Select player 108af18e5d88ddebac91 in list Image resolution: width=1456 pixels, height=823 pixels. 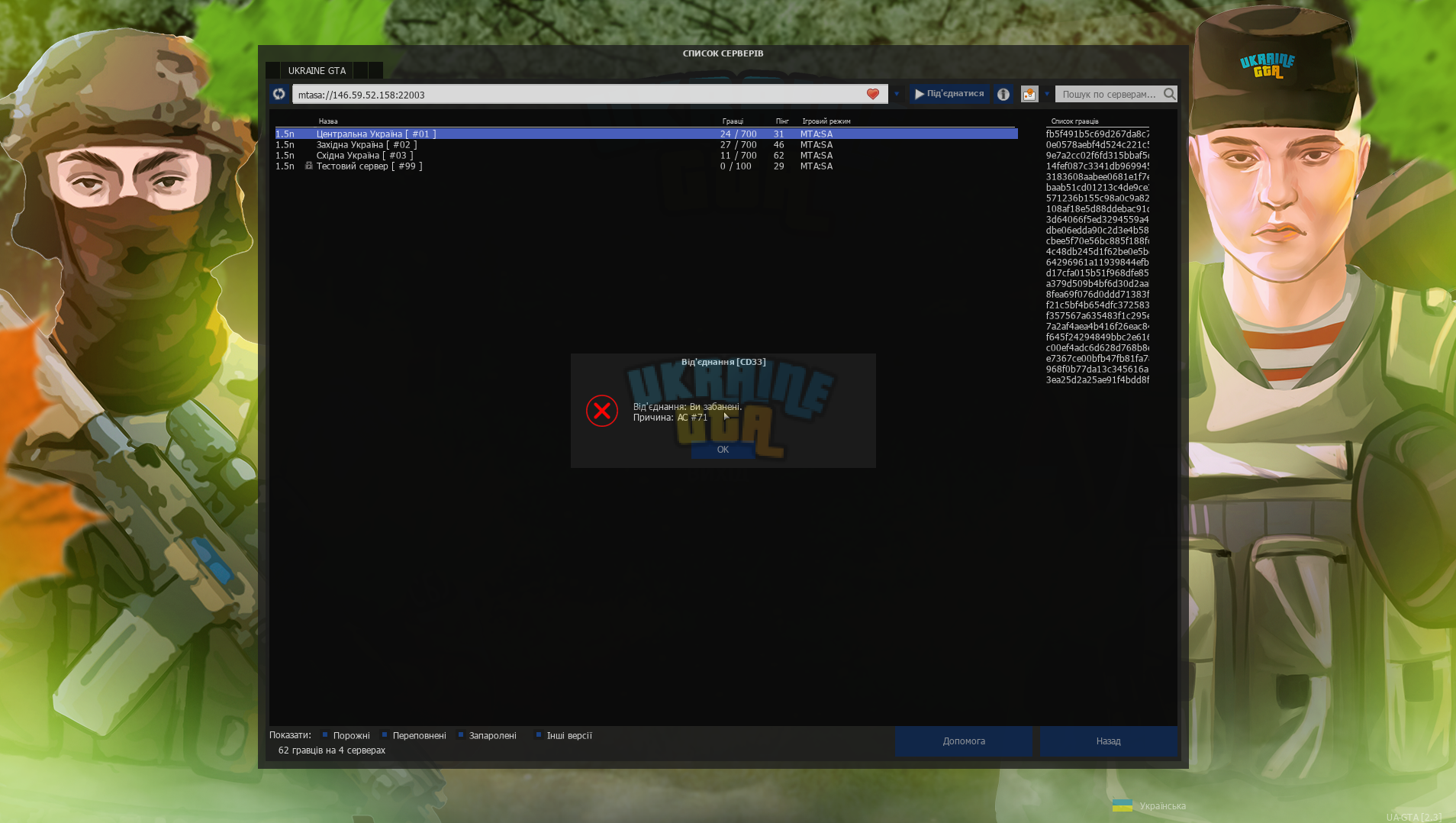click(x=1097, y=208)
